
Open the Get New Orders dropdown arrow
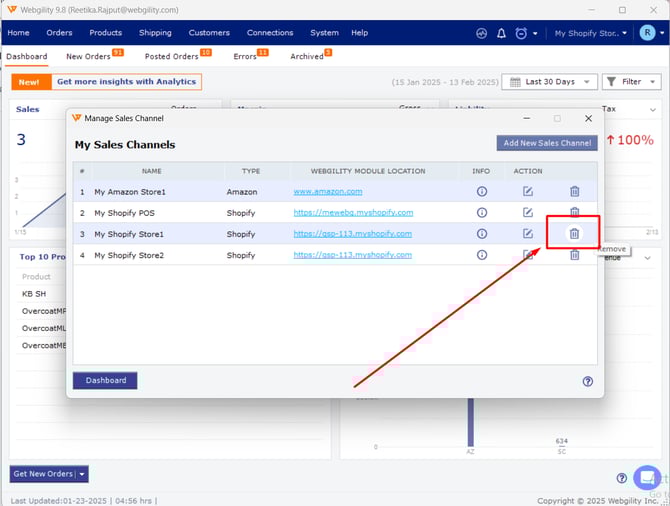tap(82, 474)
